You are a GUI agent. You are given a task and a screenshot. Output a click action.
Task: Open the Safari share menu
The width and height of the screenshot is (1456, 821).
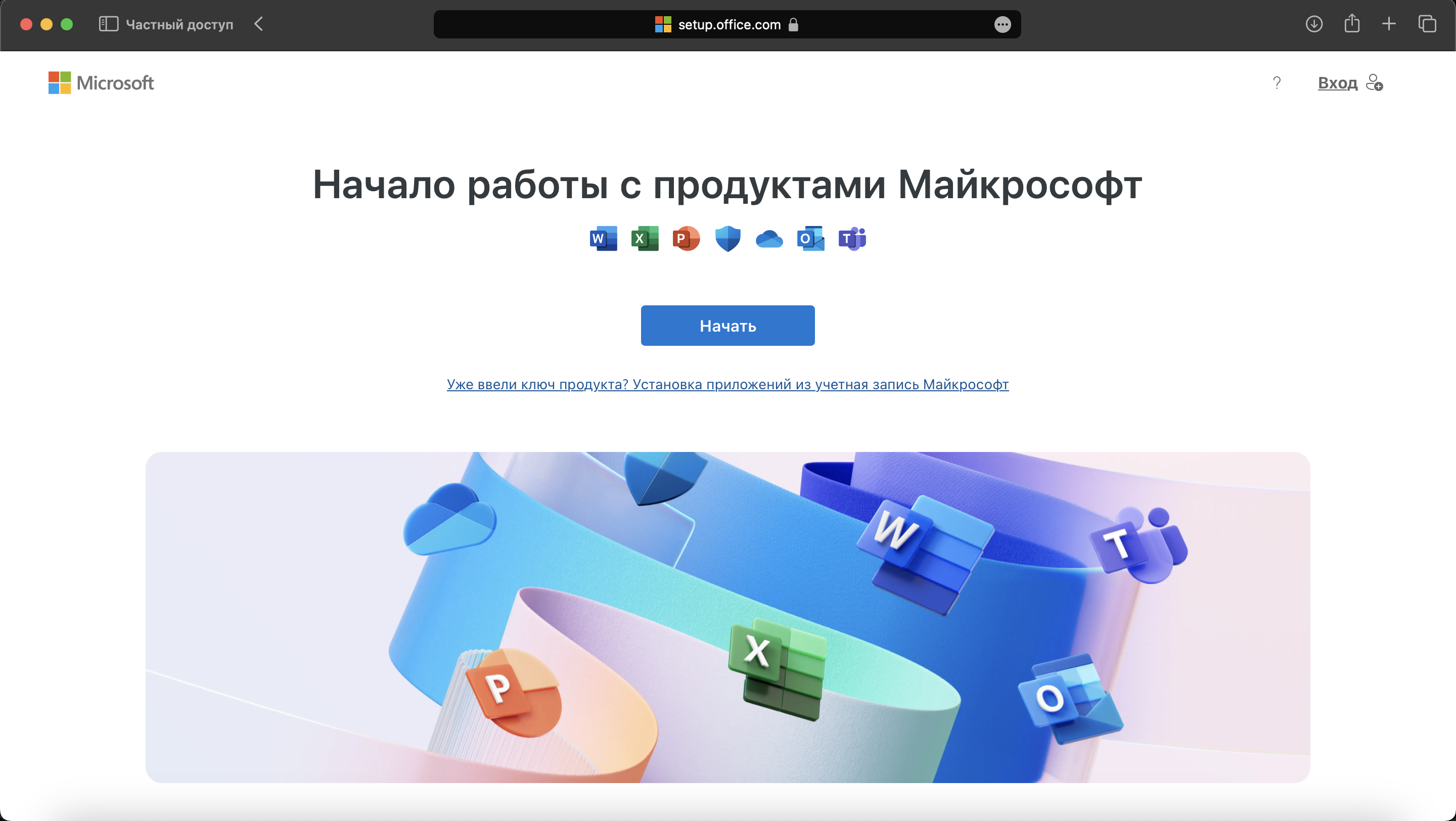pos(1351,23)
